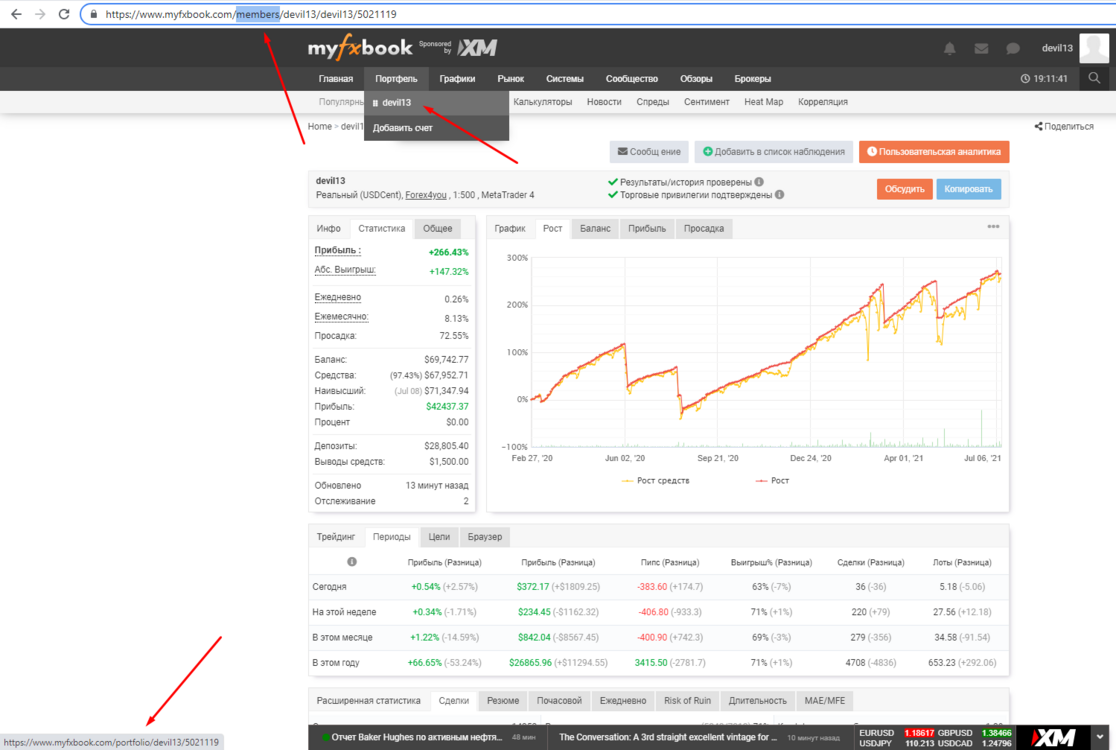Toggle Рост средств legend series
Screen dimensions: 1116x750
pyautogui.click(x=656, y=481)
